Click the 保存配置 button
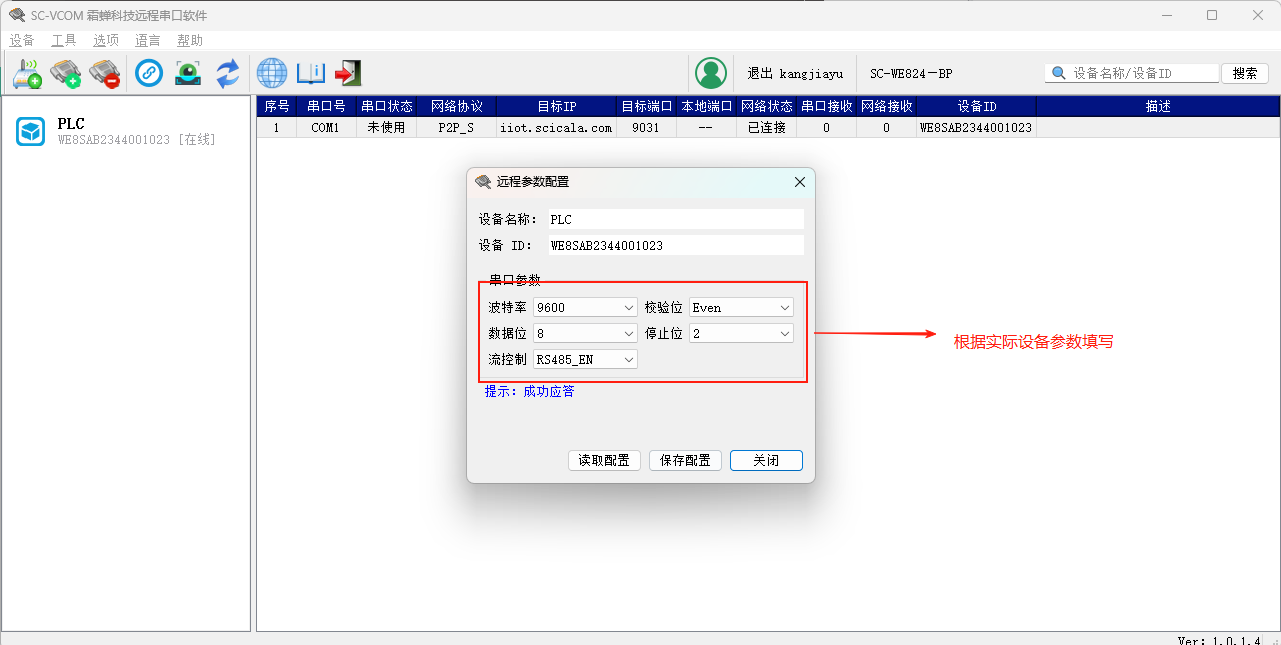This screenshot has width=1281, height=645. pos(685,461)
